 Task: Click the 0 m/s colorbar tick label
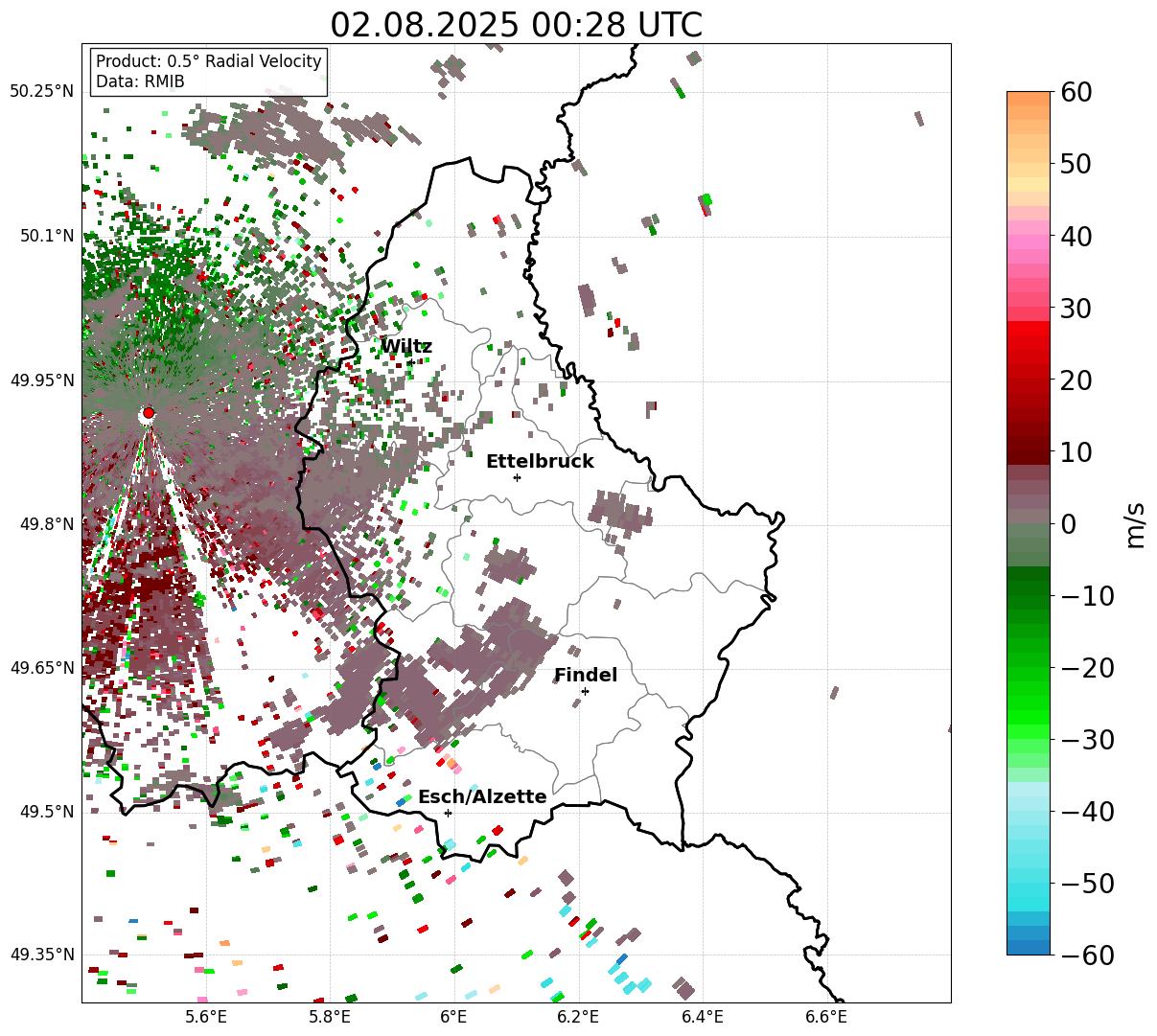1068,524
